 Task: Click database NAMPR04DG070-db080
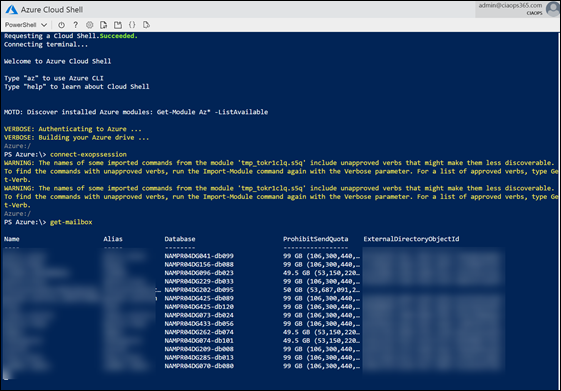199,366
